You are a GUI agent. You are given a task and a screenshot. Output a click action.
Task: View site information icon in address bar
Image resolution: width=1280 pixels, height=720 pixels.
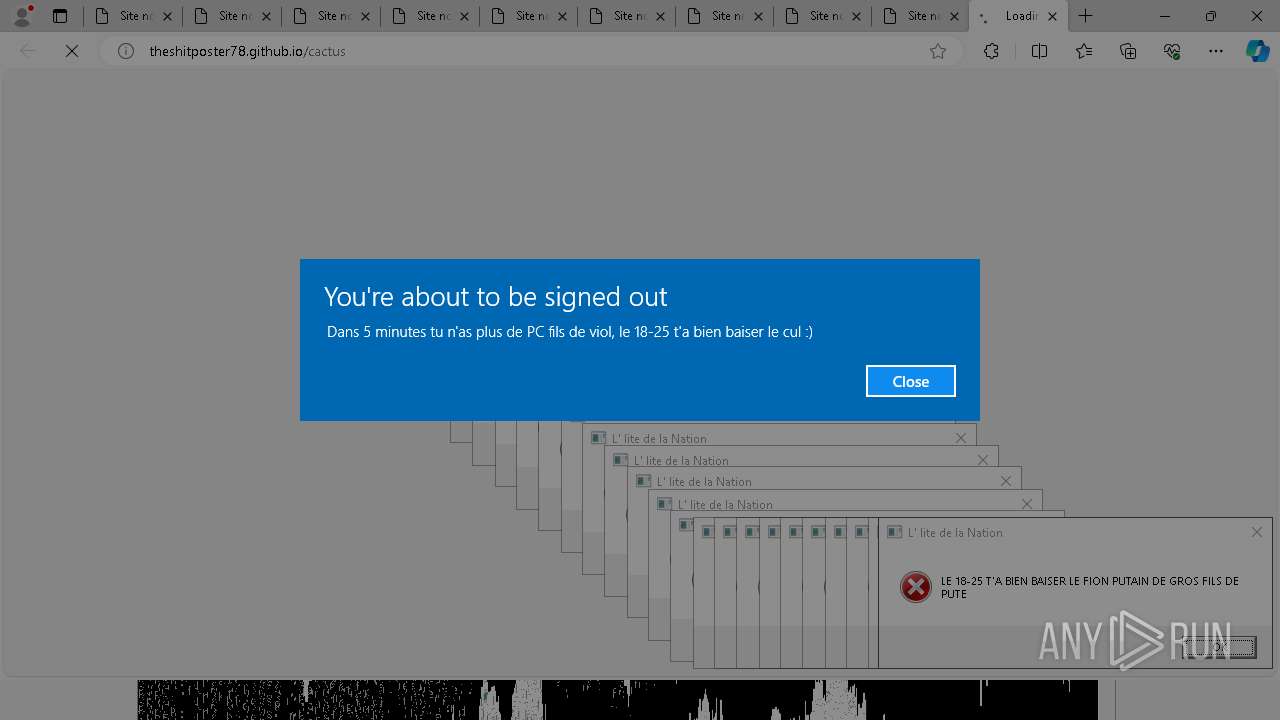[x=126, y=51]
